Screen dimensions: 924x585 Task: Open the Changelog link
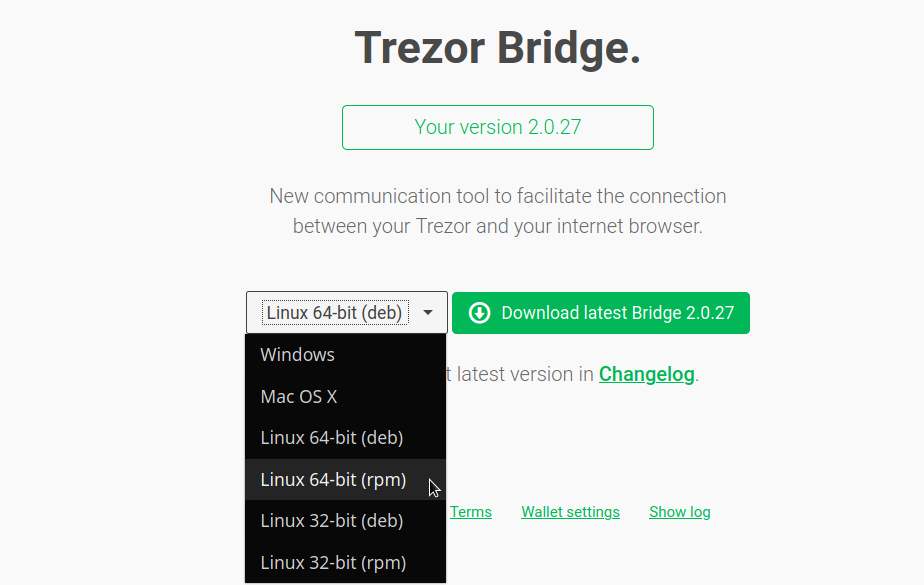pyautogui.click(x=646, y=374)
